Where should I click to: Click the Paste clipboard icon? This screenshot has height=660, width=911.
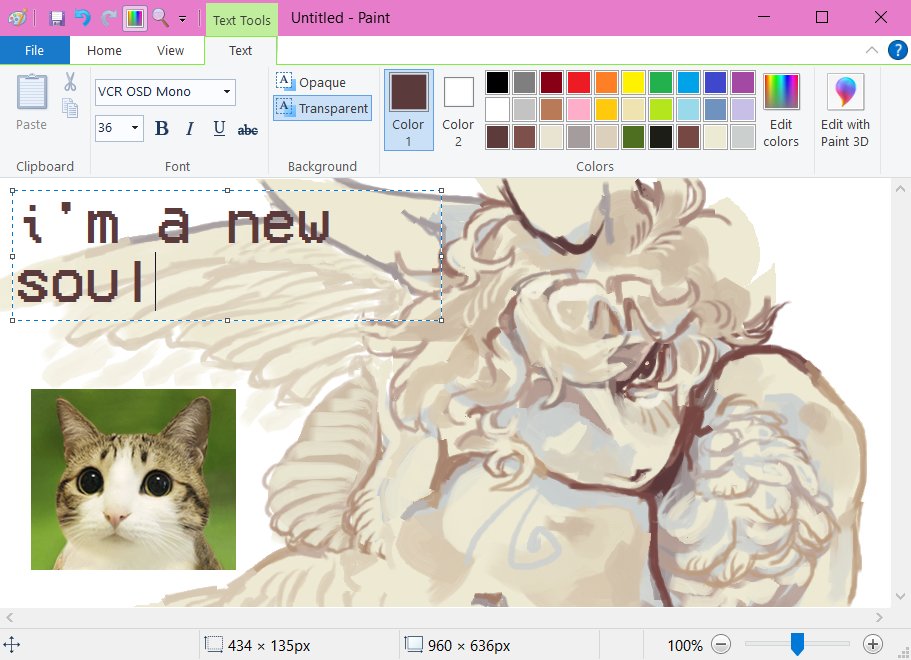[x=31, y=92]
